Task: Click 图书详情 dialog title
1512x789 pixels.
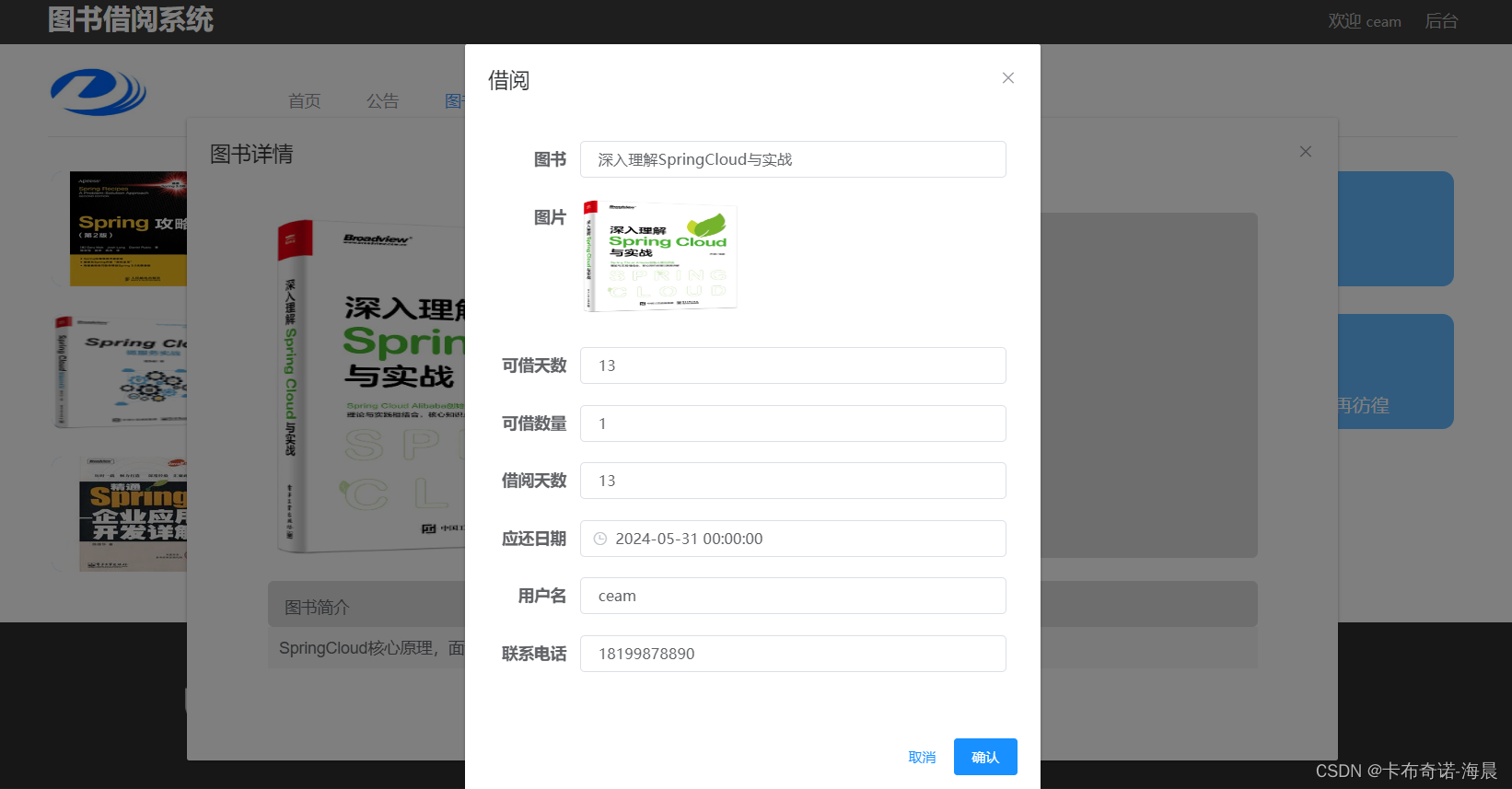Action: (x=251, y=154)
